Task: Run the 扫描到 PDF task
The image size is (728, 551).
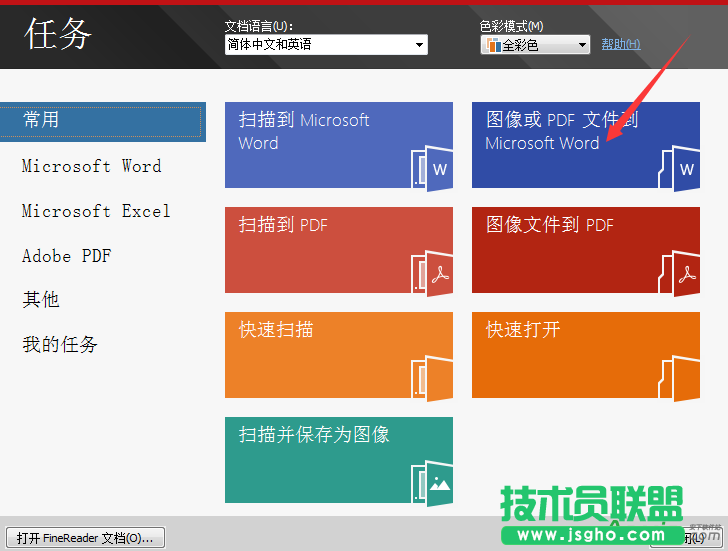Action: 339,250
